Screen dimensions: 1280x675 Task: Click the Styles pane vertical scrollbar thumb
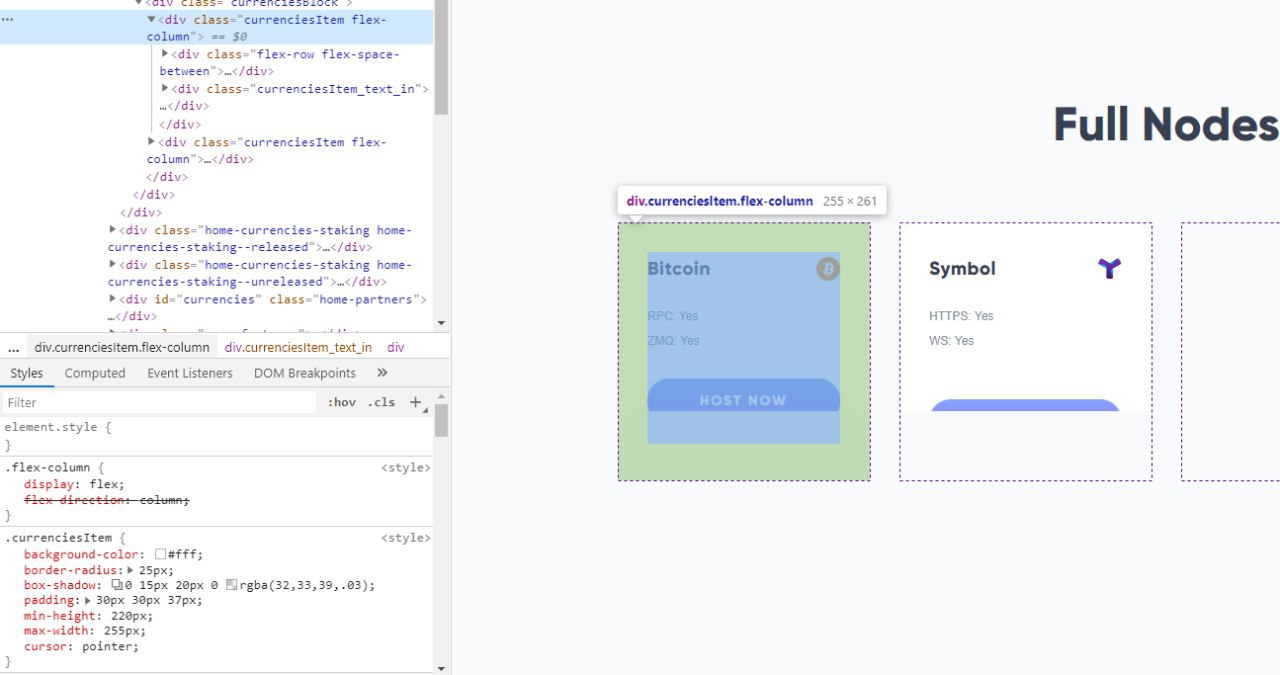[x=441, y=420]
